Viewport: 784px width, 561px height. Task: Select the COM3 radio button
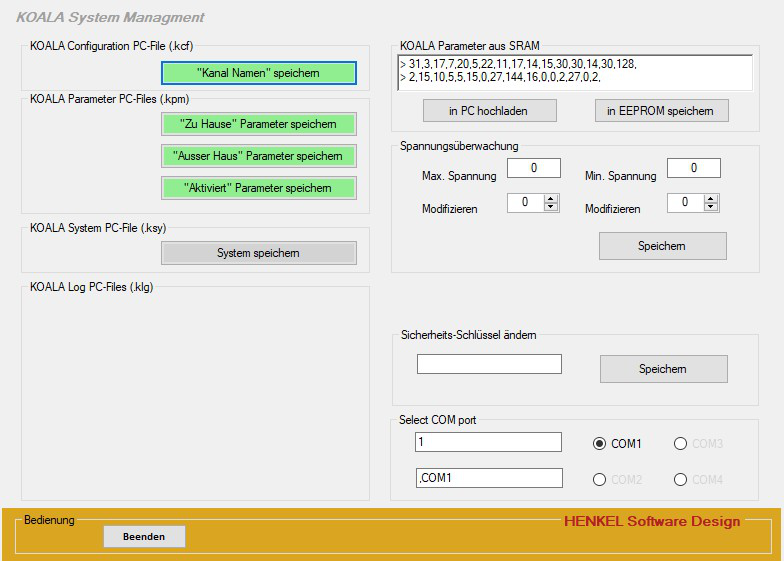tap(680, 444)
